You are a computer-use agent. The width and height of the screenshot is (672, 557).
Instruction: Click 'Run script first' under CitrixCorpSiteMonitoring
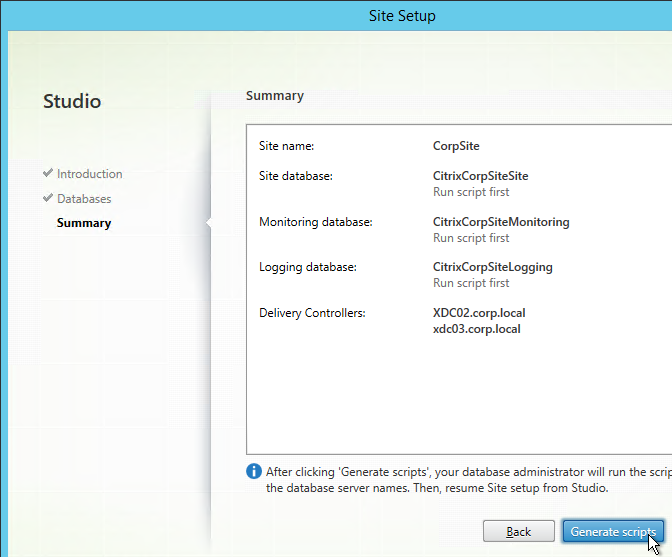[x=471, y=238]
